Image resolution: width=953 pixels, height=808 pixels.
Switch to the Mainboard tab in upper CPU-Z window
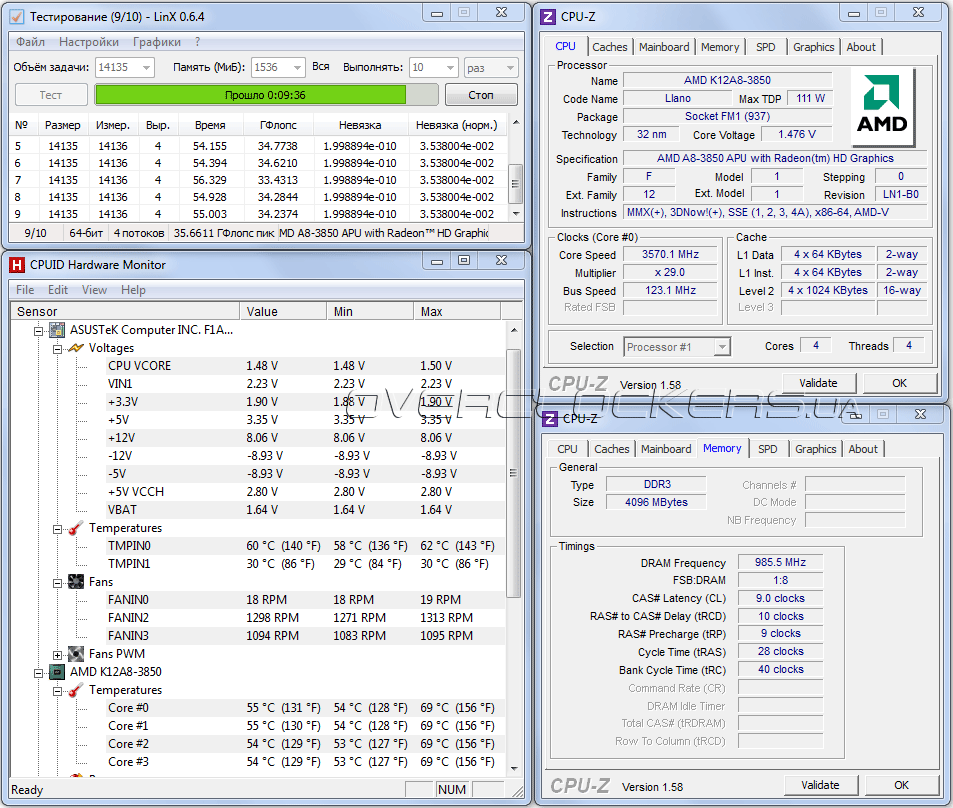pyautogui.click(x=664, y=47)
